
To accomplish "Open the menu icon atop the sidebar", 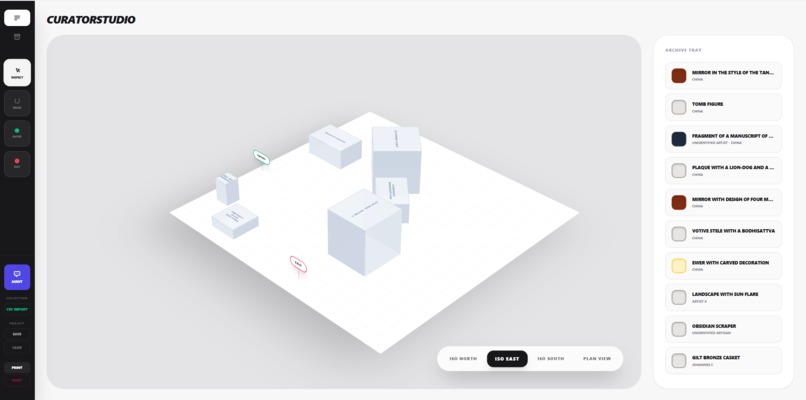I will [x=17, y=18].
